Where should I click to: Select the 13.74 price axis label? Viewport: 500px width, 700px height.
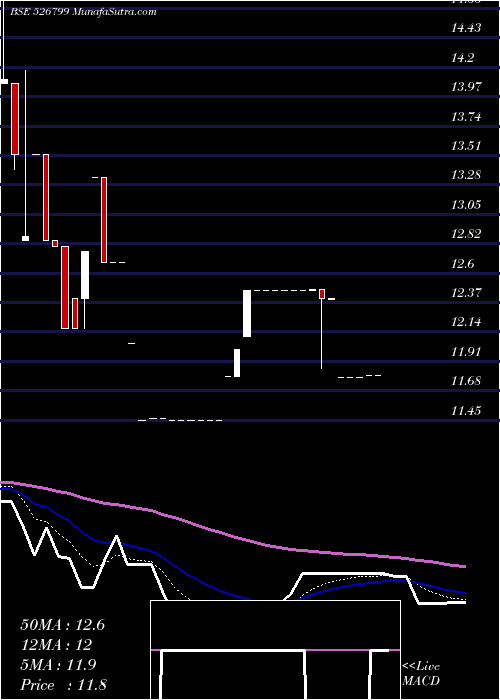click(466, 117)
